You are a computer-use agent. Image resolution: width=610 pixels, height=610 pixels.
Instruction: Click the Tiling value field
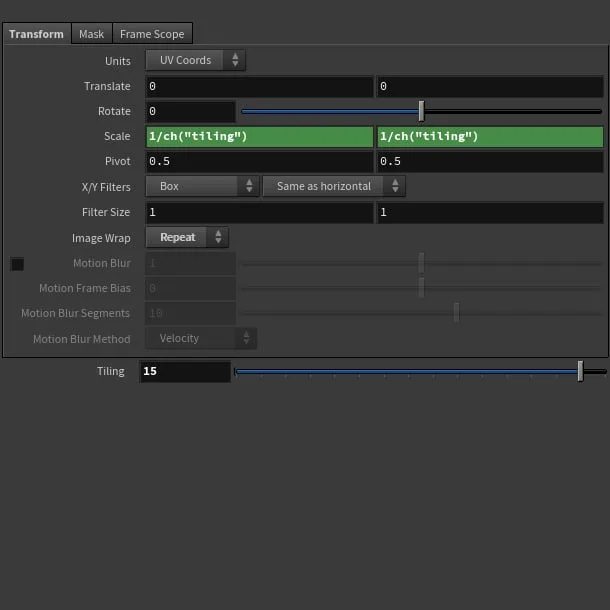pyautogui.click(x=185, y=372)
